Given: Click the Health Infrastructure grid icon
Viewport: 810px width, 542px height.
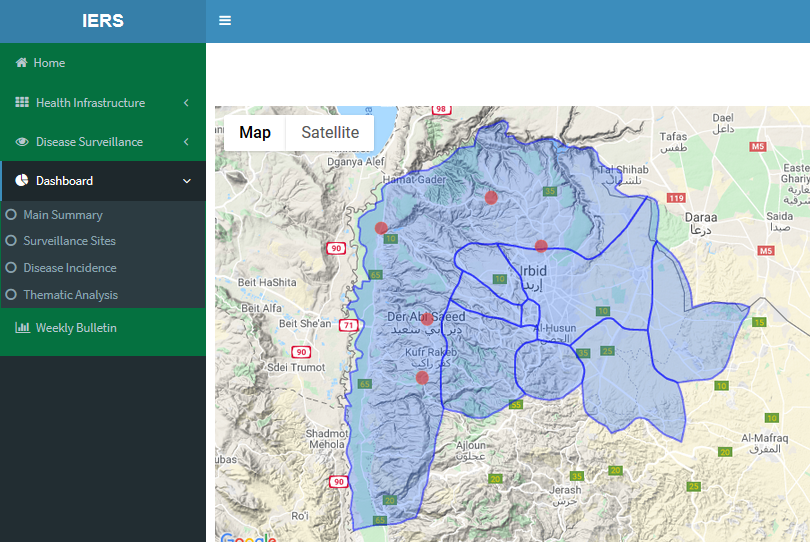Looking at the screenshot, I should [x=22, y=102].
